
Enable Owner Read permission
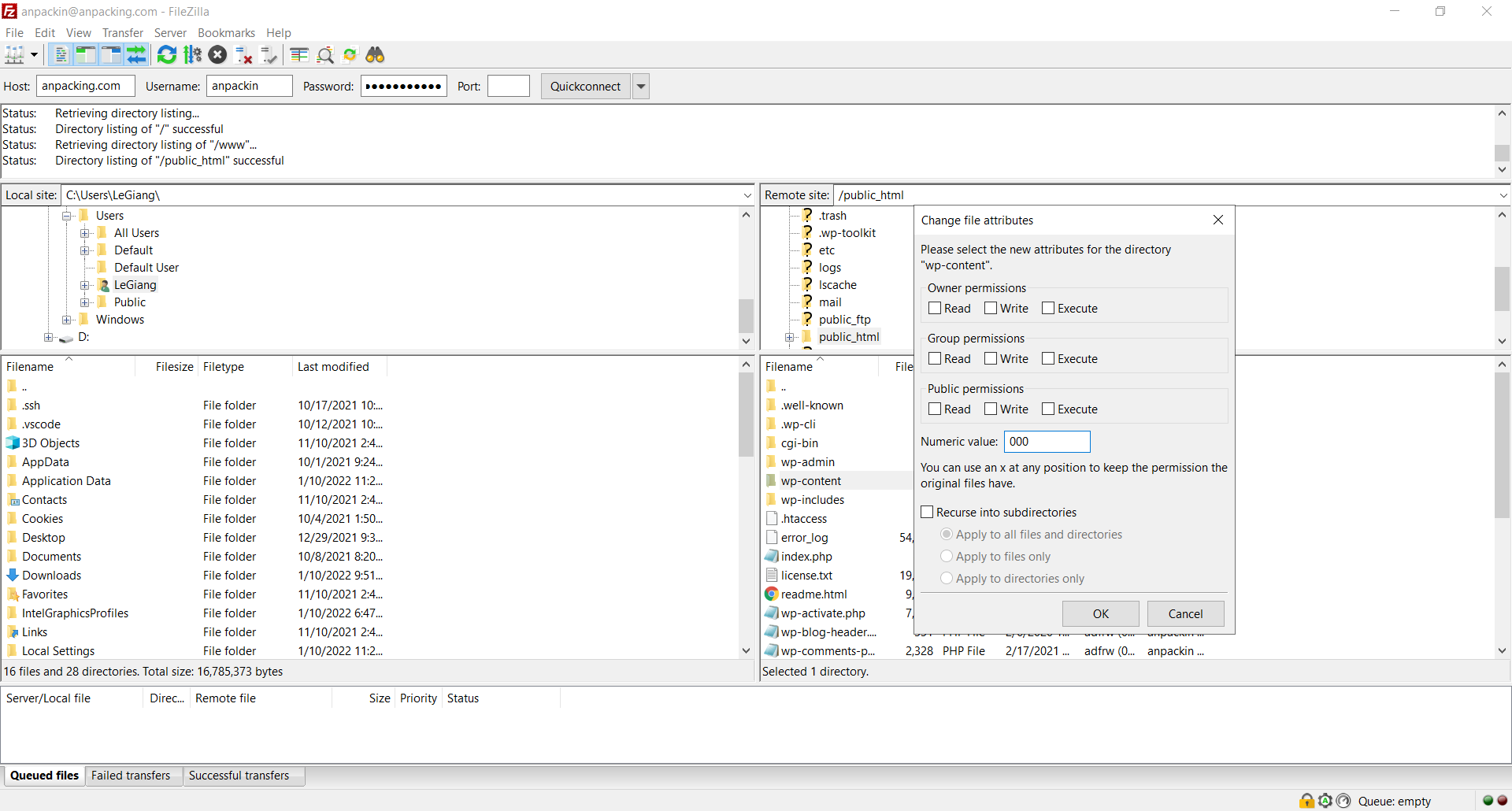tap(935, 309)
